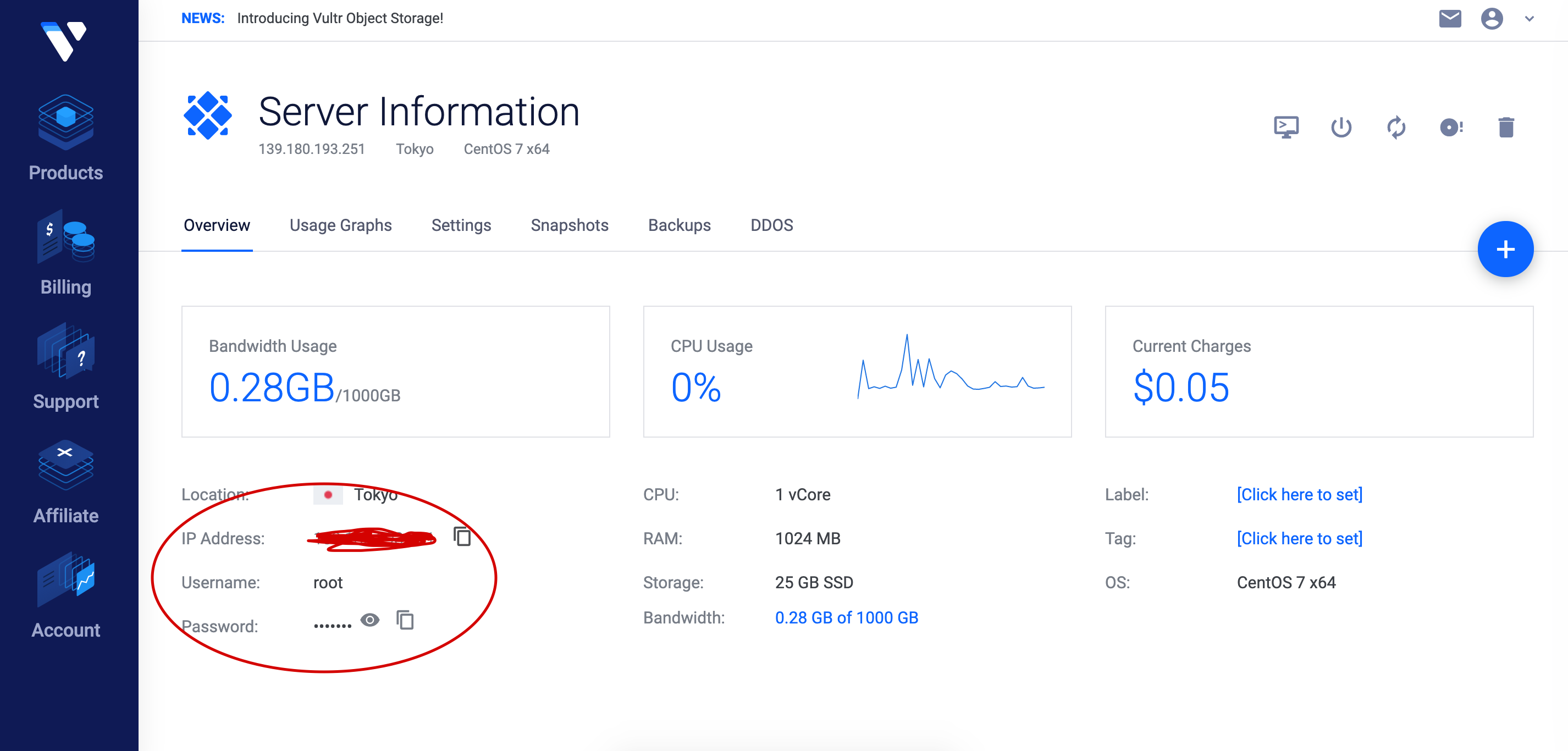This screenshot has width=1568, height=751.
Task: Copy the IP address with the copy icon
Action: (462, 537)
